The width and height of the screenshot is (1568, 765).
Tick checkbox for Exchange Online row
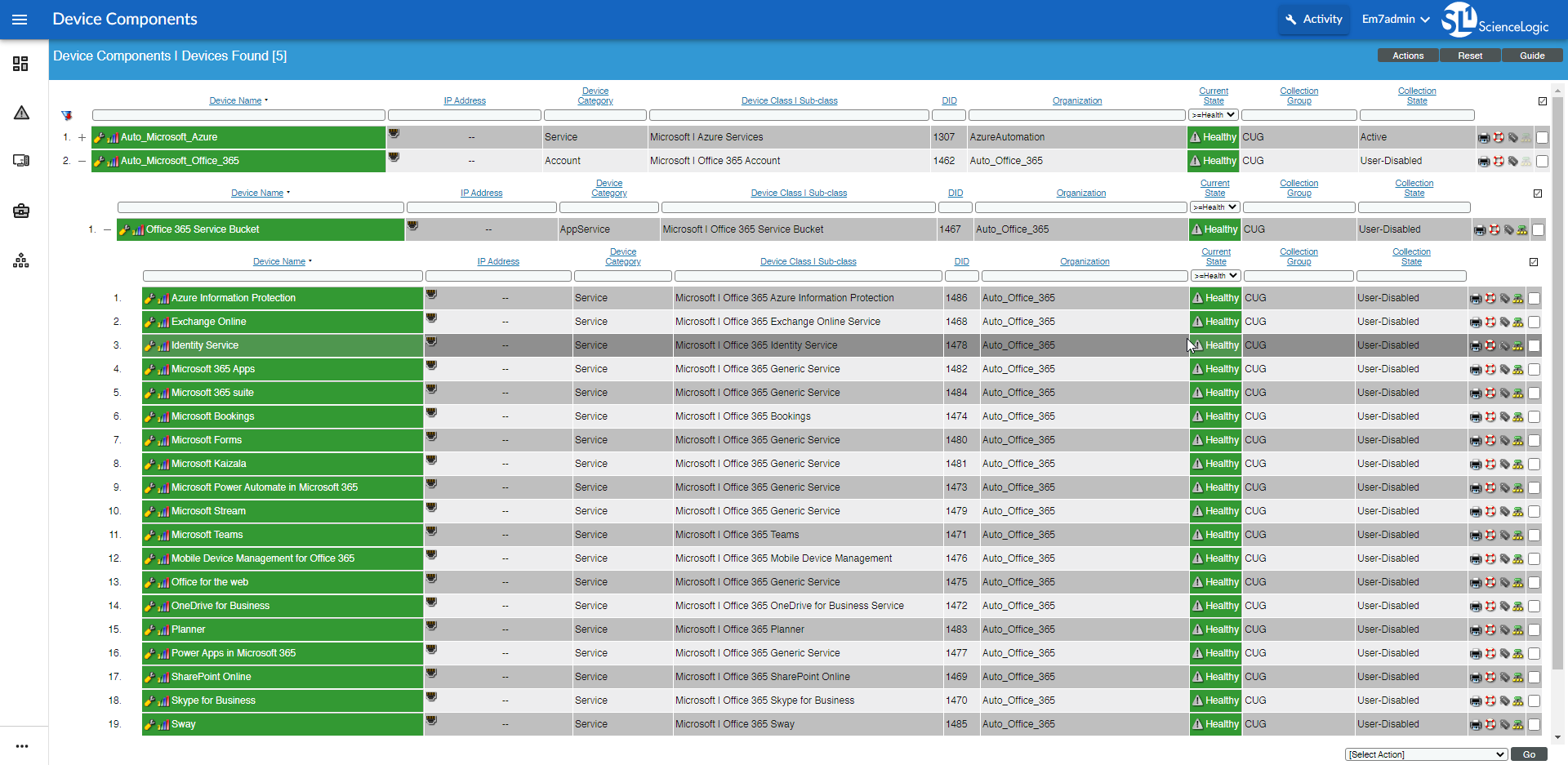[1535, 322]
